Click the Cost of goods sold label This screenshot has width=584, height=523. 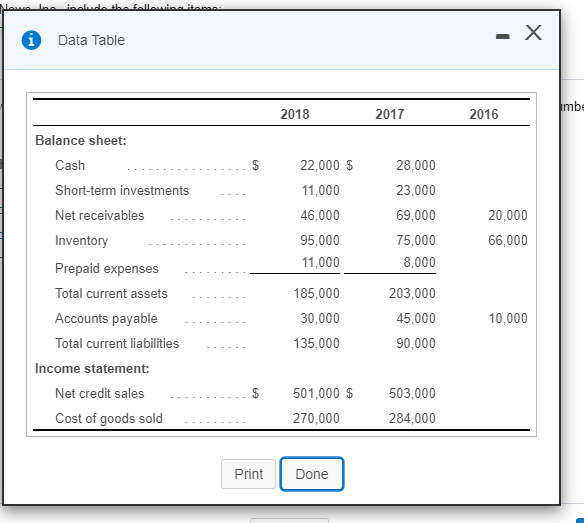pos(109,418)
